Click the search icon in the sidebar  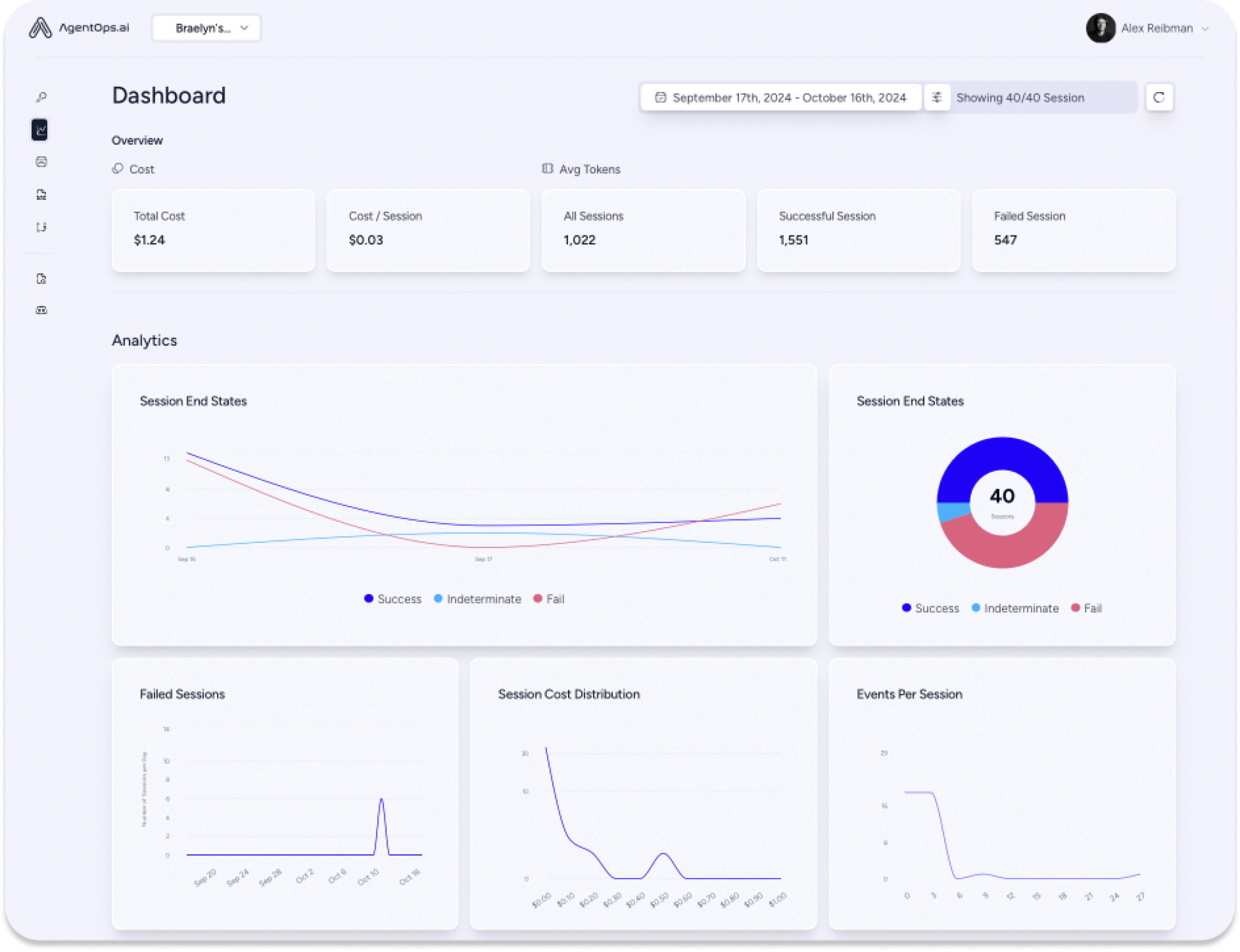coord(41,98)
